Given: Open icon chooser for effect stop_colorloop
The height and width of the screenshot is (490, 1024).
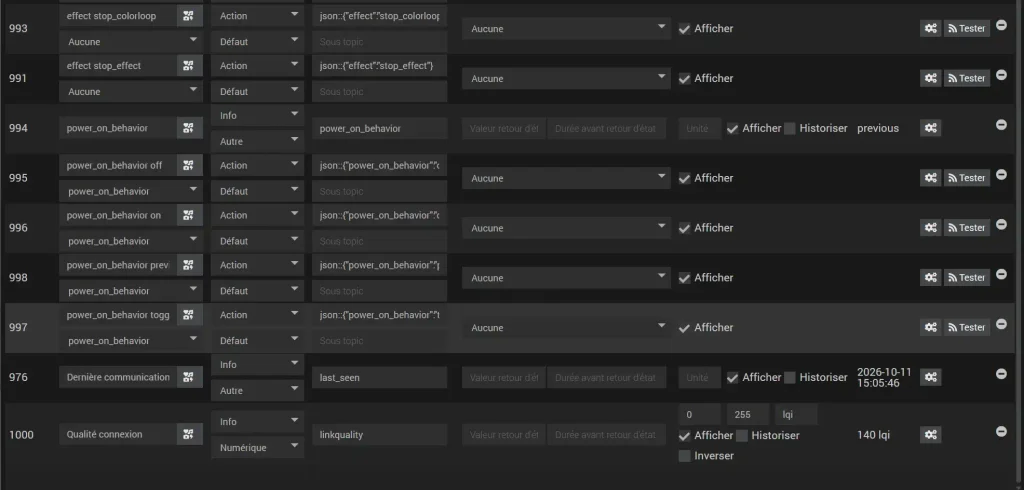Looking at the screenshot, I should pos(189,16).
